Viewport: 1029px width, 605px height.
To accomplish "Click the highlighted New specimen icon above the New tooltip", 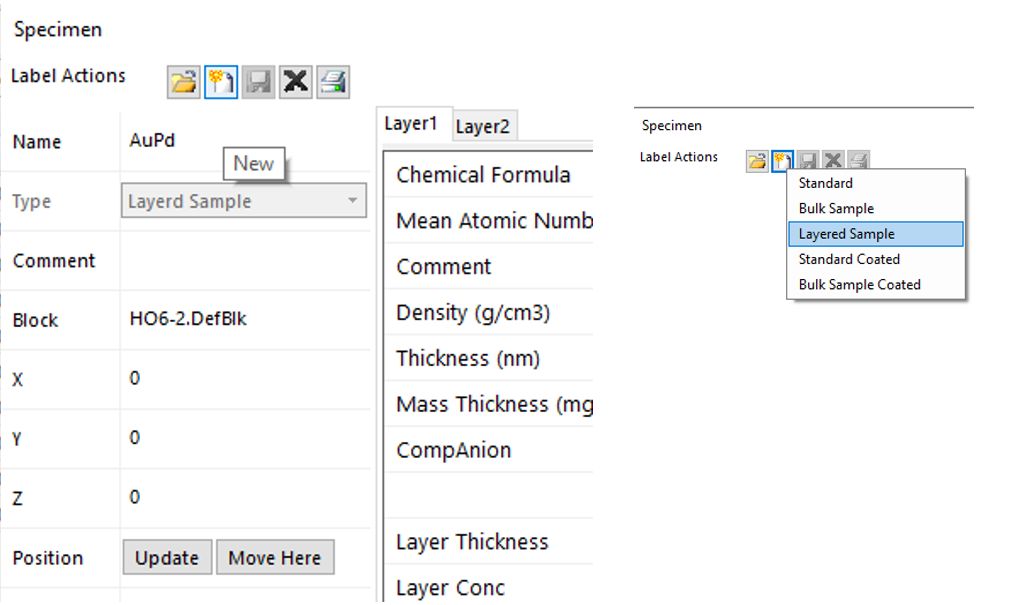I will click(x=220, y=82).
